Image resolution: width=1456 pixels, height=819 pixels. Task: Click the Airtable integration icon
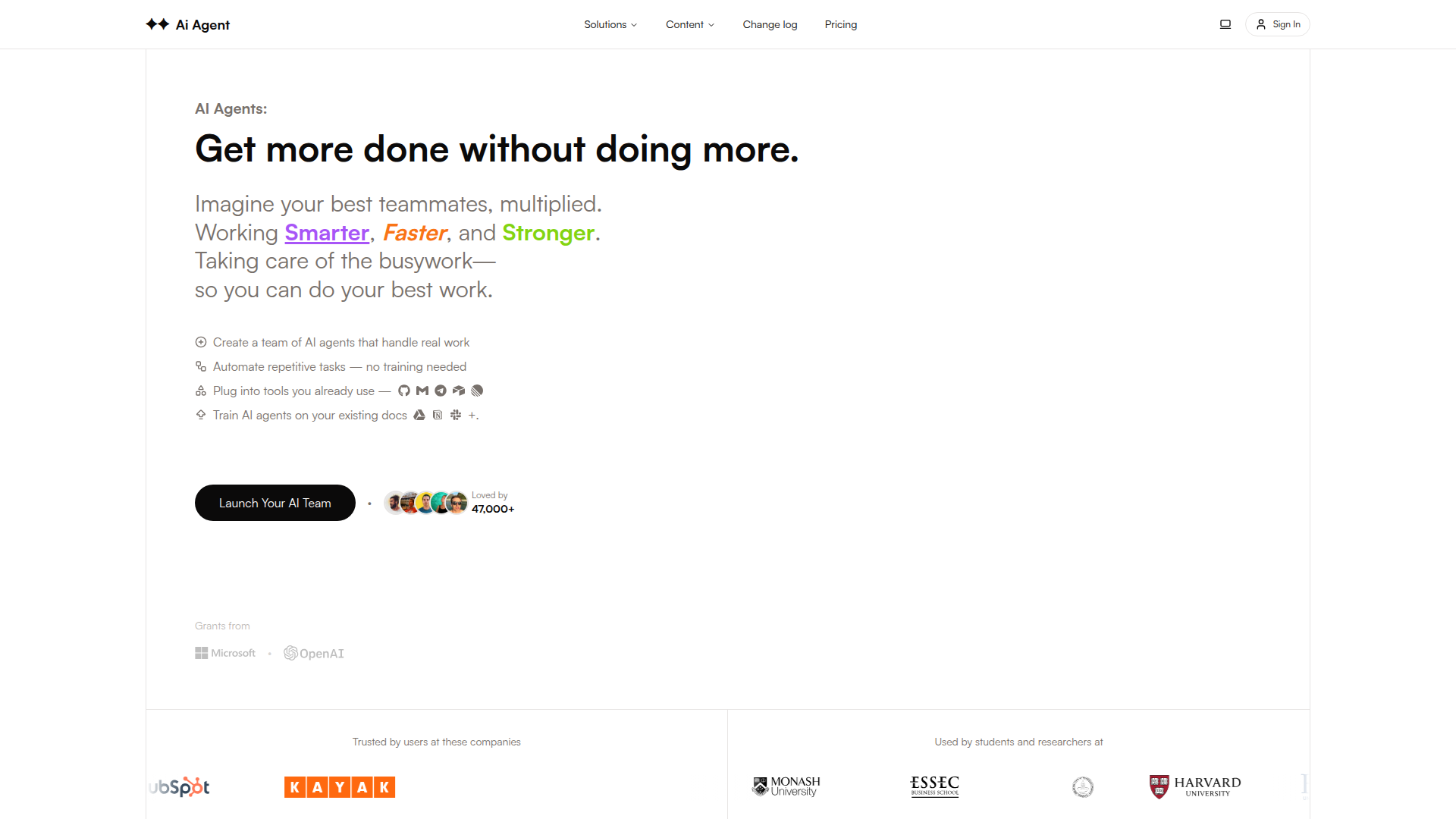click(459, 391)
